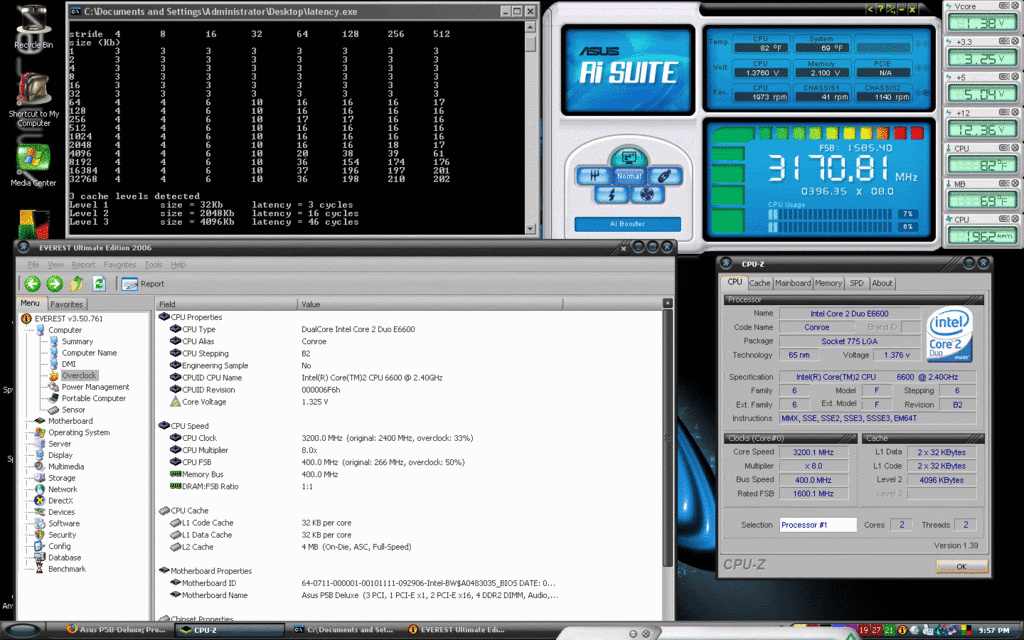
Task: Open the SPD tab in CPU-Z
Action: 856,283
